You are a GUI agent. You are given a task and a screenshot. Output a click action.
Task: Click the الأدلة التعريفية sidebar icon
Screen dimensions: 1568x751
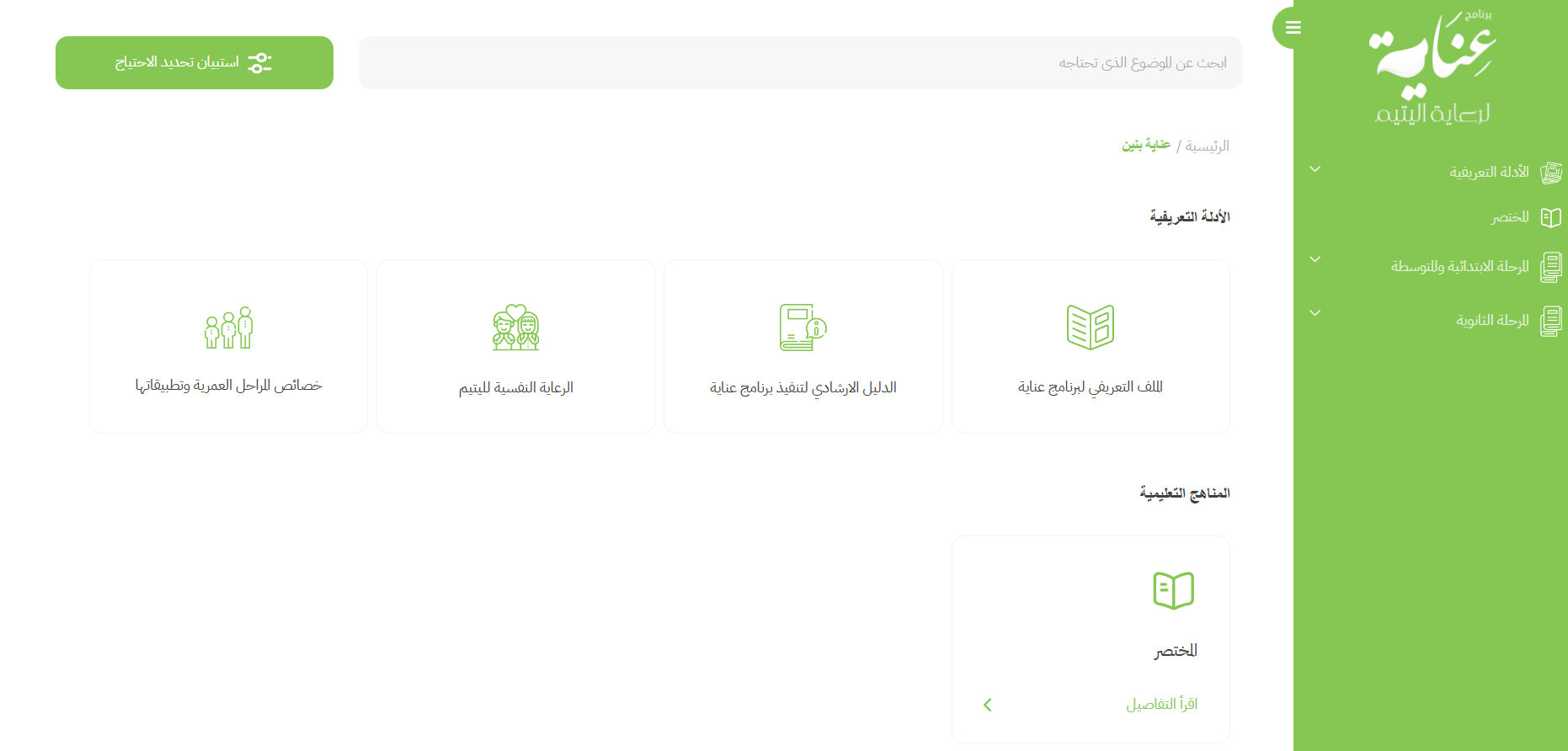click(x=1550, y=173)
